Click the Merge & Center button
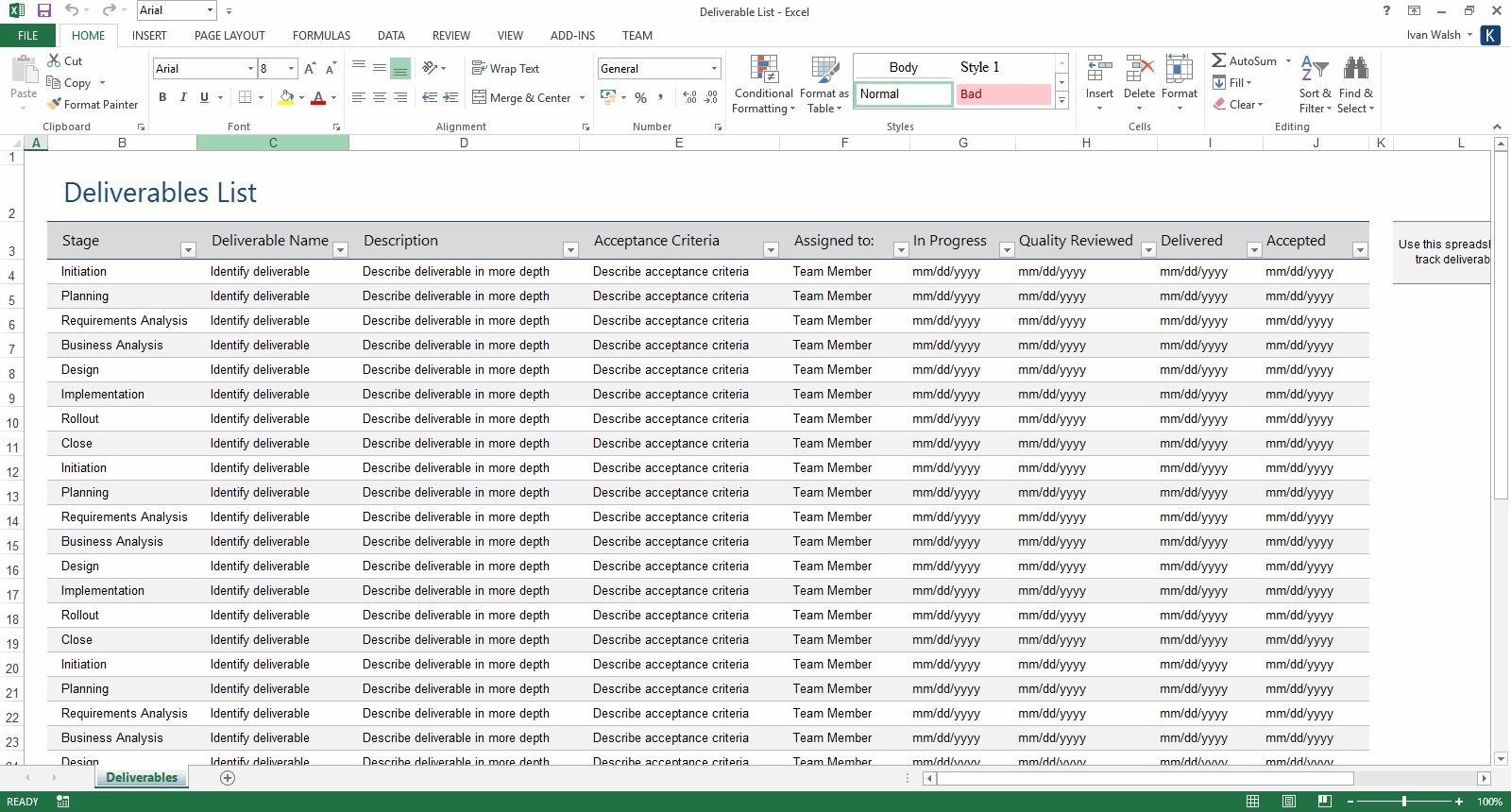This screenshot has width=1511, height=812. [522, 97]
